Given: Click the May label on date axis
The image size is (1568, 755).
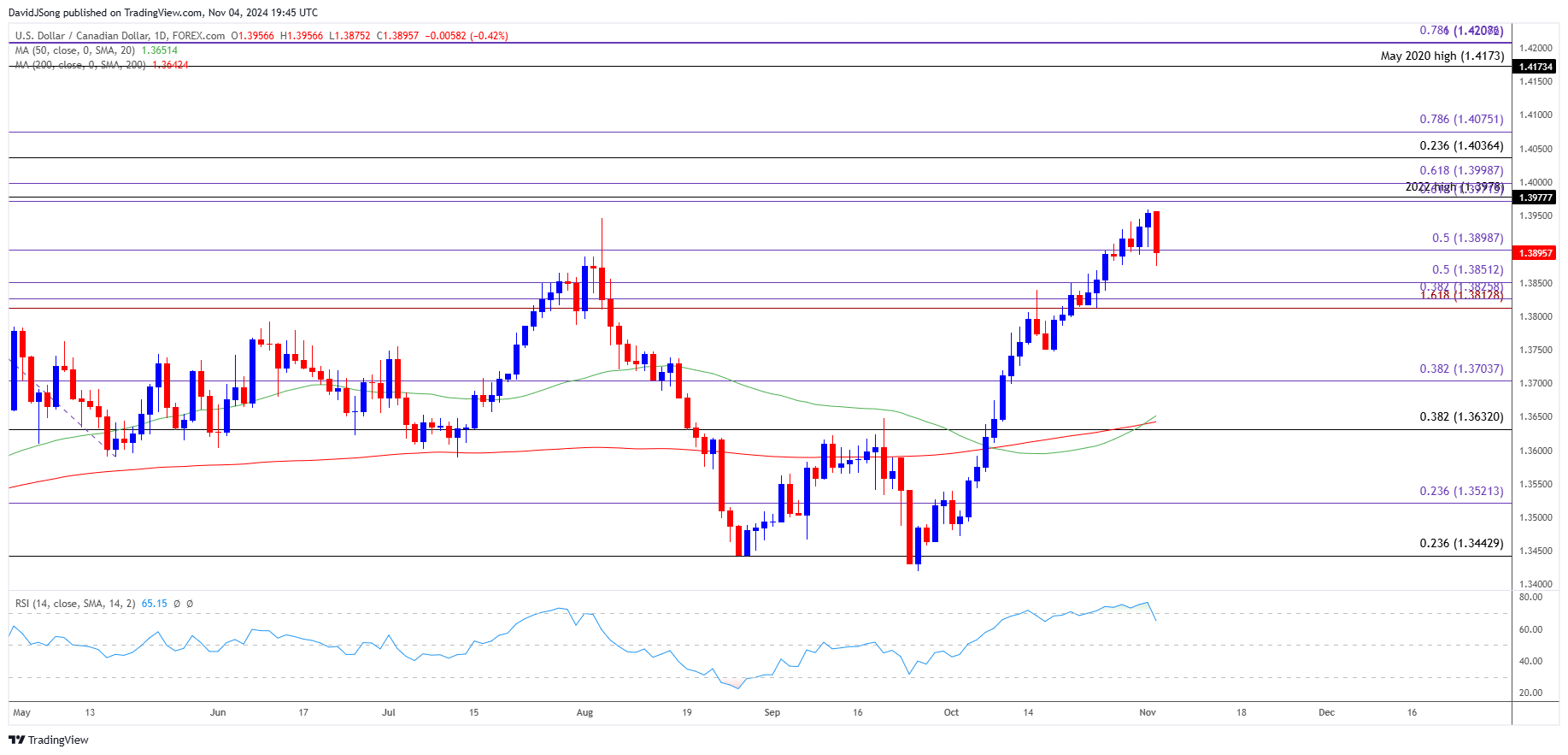Looking at the screenshot, I should [x=21, y=712].
